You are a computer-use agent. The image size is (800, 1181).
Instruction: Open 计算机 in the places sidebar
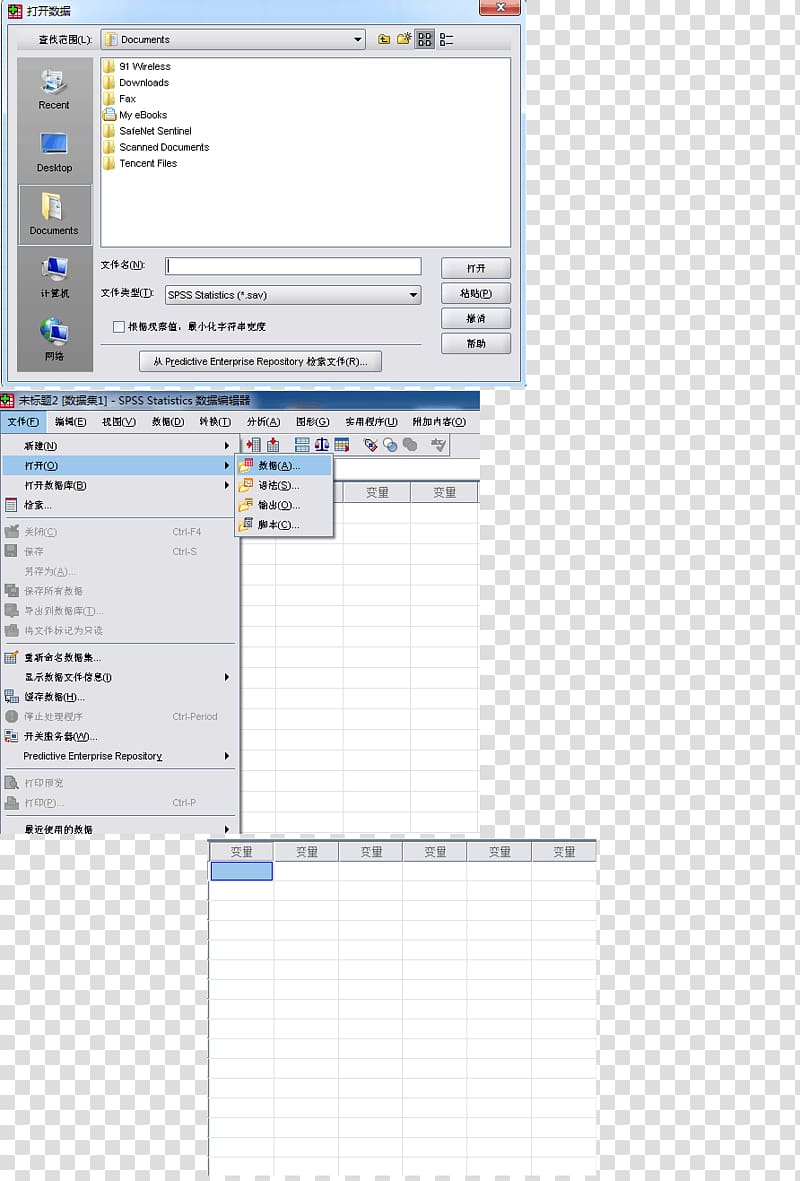tap(54, 277)
